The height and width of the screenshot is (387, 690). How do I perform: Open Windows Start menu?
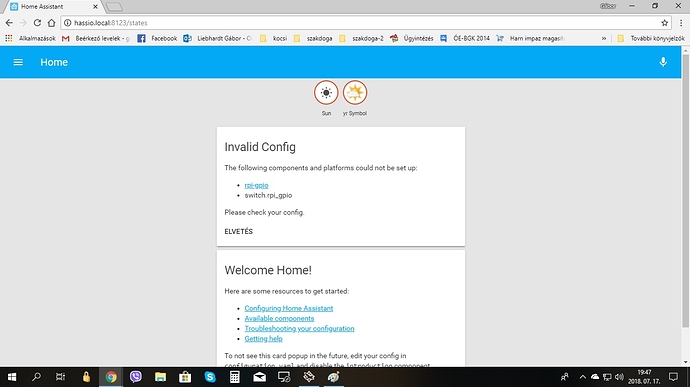12,377
